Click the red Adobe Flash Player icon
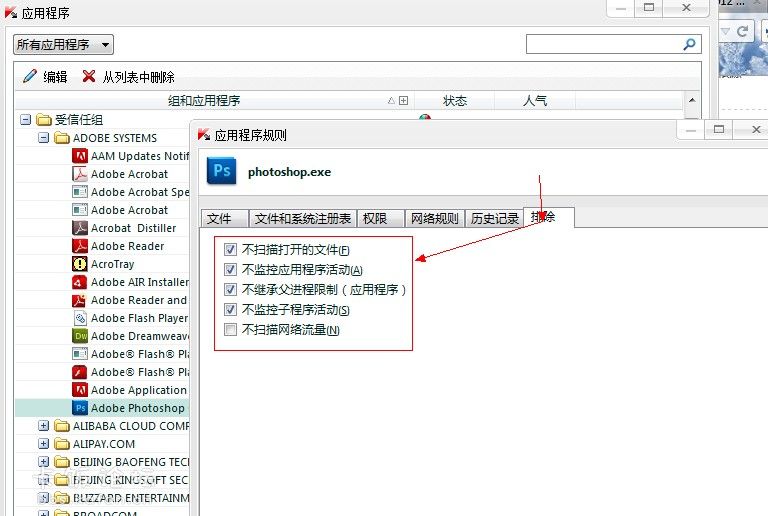 (x=79, y=372)
